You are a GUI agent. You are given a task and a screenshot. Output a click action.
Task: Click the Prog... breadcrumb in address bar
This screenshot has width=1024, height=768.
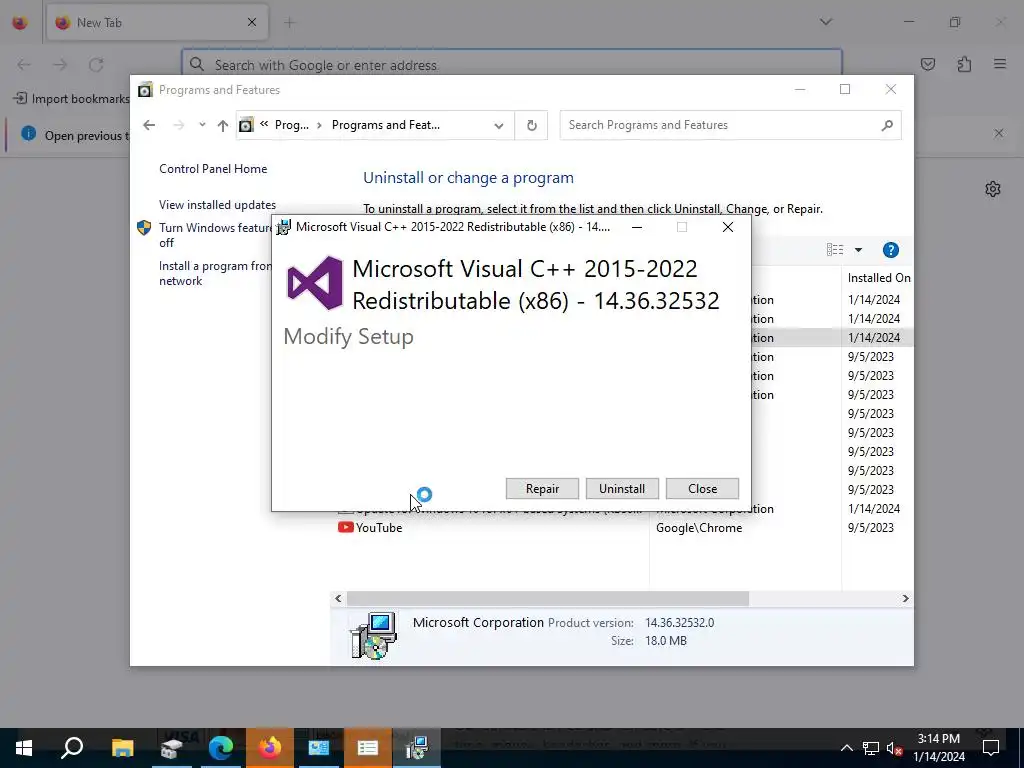(x=291, y=125)
